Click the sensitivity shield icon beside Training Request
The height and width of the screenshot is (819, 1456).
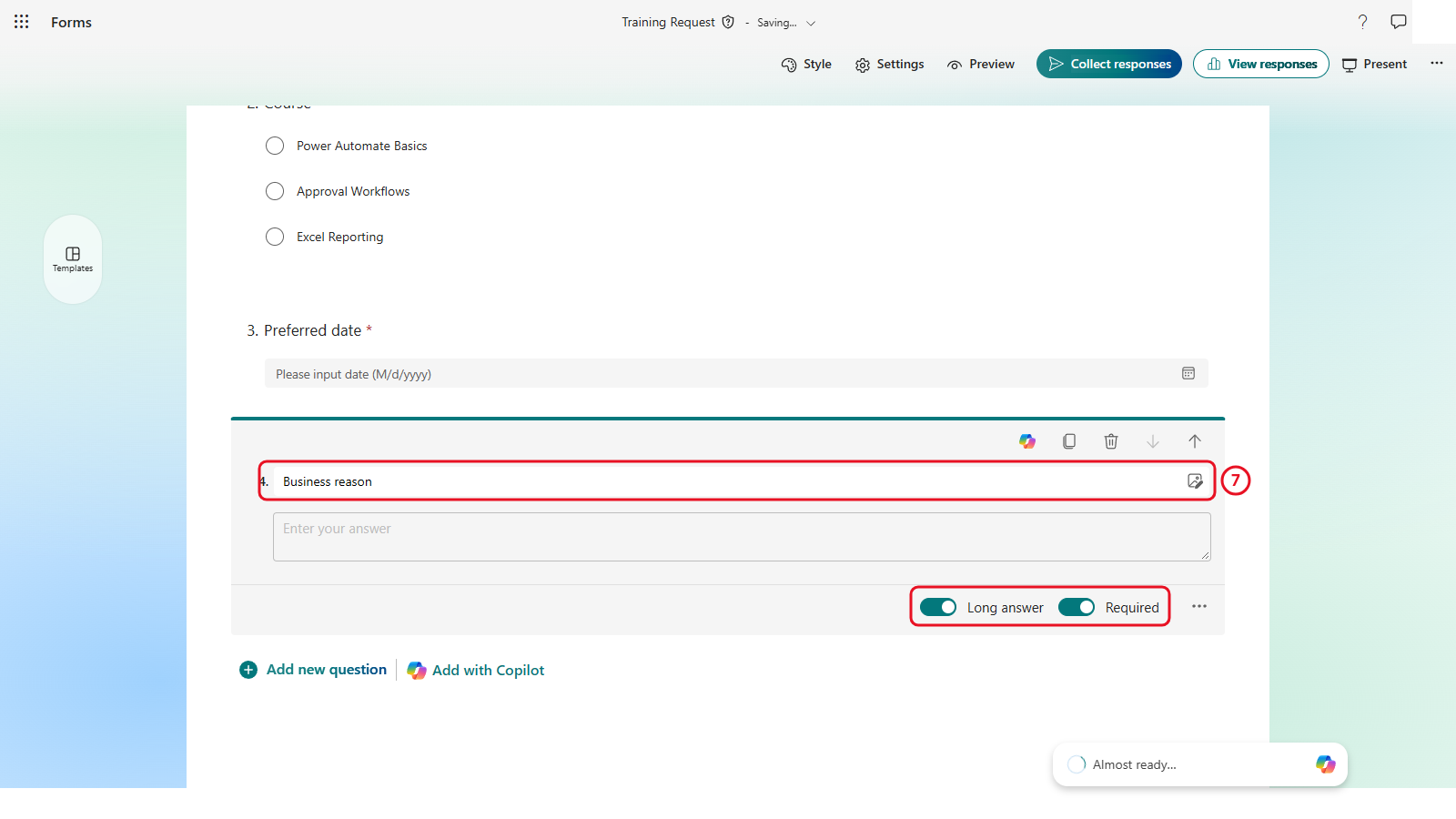pos(728,22)
